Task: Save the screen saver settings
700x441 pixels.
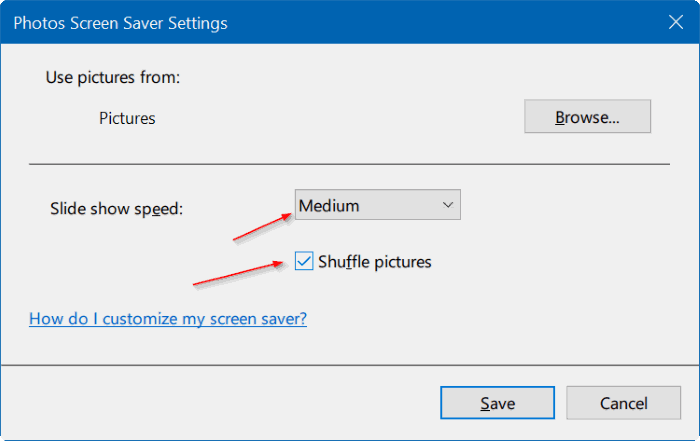Action: click(497, 403)
